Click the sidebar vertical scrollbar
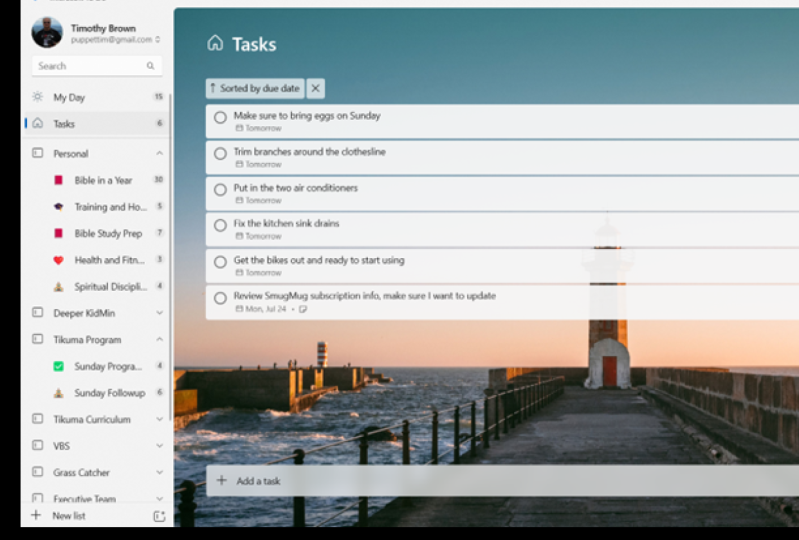The width and height of the screenshot is (799, 540). 170,255
